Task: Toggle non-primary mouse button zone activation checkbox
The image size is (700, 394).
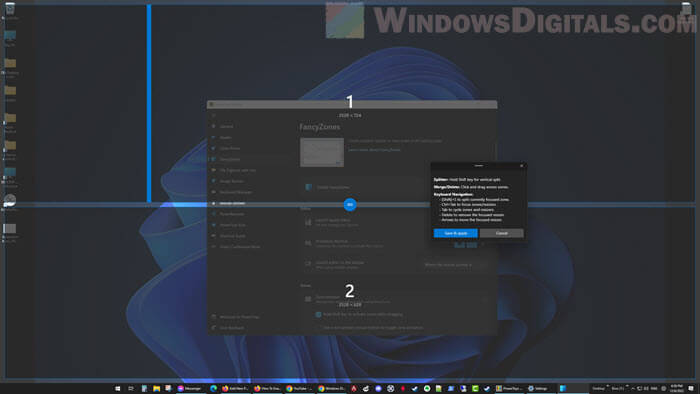Action: pyautogui.click(x=319, y=328)
